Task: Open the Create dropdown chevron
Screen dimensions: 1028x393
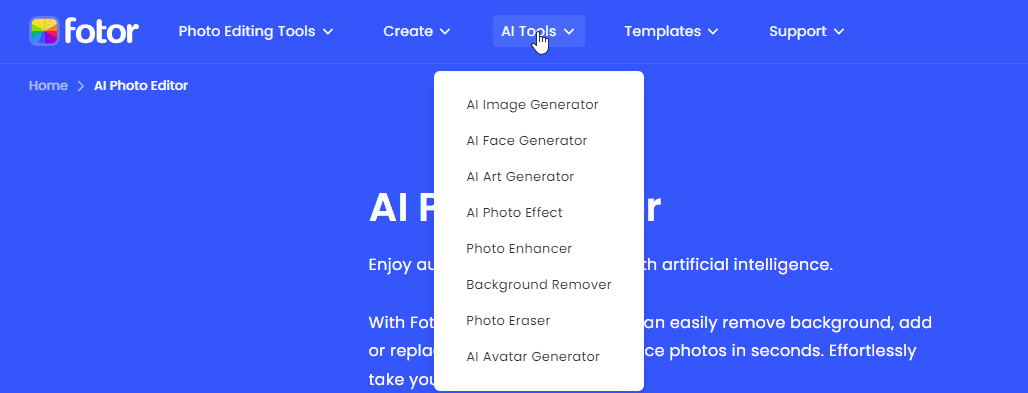Action: [x=445, y=31]
